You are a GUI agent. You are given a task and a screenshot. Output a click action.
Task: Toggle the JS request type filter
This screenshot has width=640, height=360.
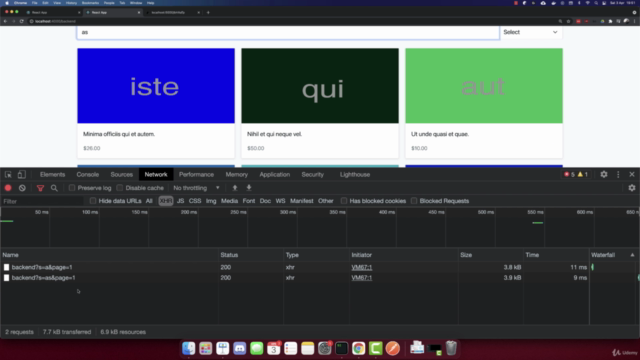point(180,201)
